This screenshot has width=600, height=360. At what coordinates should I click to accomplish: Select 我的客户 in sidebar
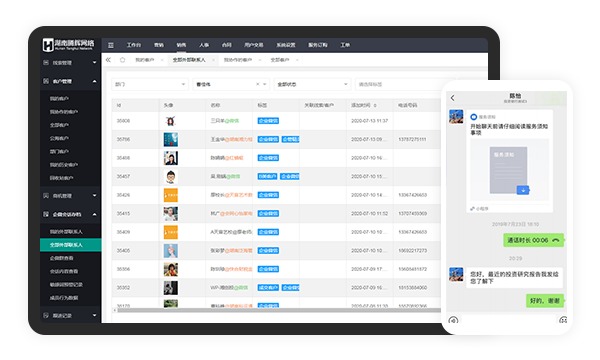coord(59,98)
